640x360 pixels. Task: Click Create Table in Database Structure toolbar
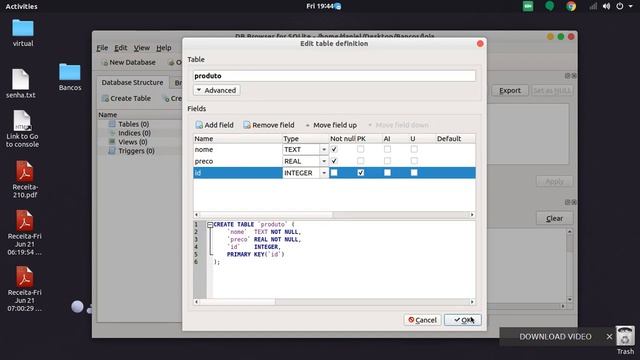tap(126, 98)
